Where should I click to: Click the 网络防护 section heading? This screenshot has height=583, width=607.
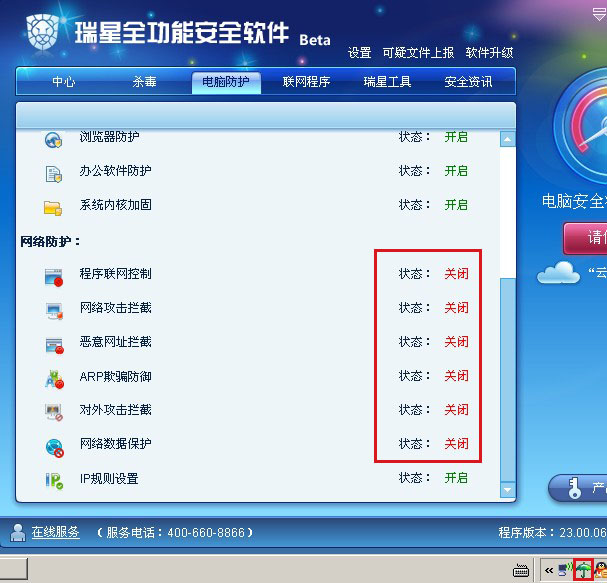coord(50,242)
